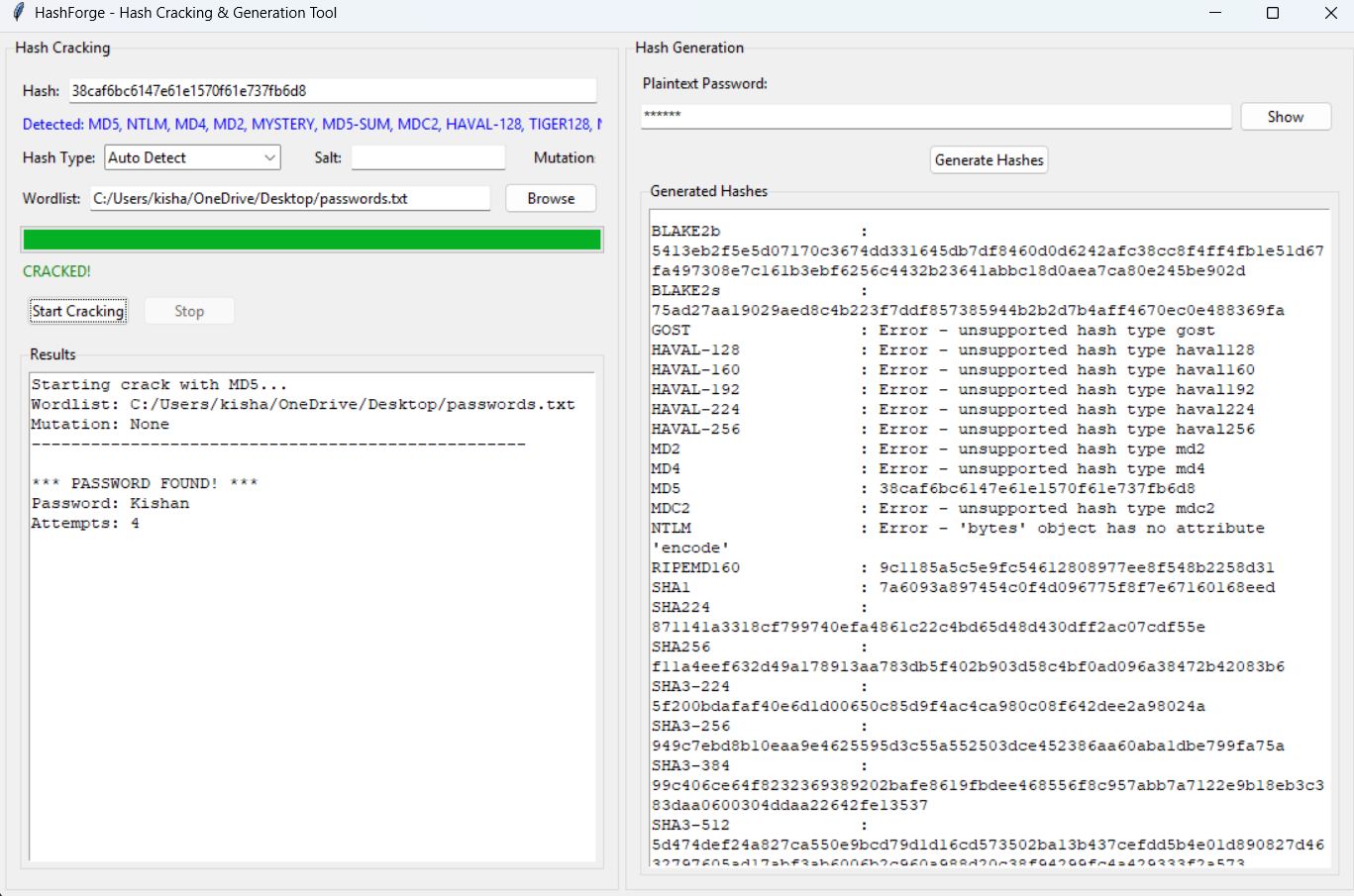Screen dimensions: 1354x896
Task: Maximize the HashForge window
Action: 1273,13
